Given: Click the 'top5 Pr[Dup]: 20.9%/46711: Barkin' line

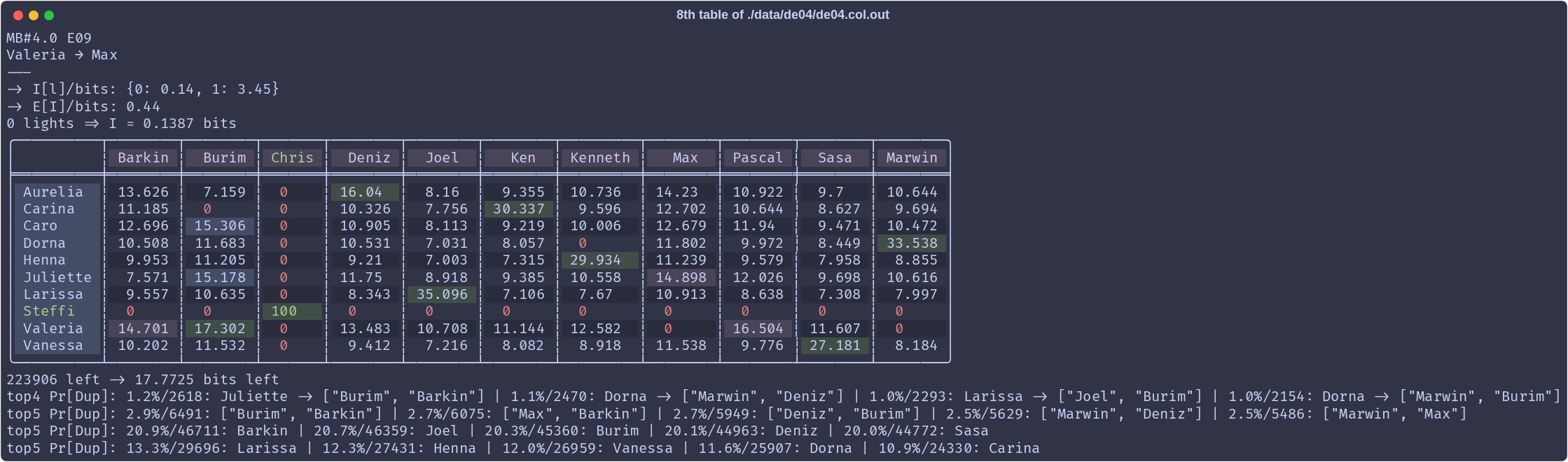Looking at the screenshot, I should [497, 430].
